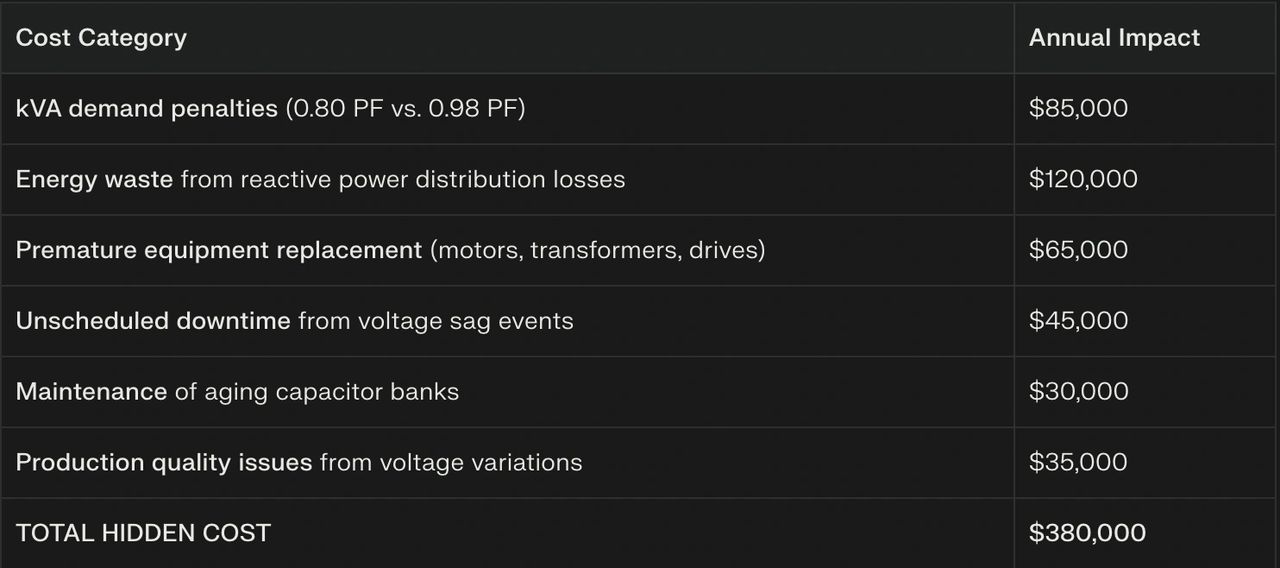Click the $30,000 amount cell

click(1078, 391)
